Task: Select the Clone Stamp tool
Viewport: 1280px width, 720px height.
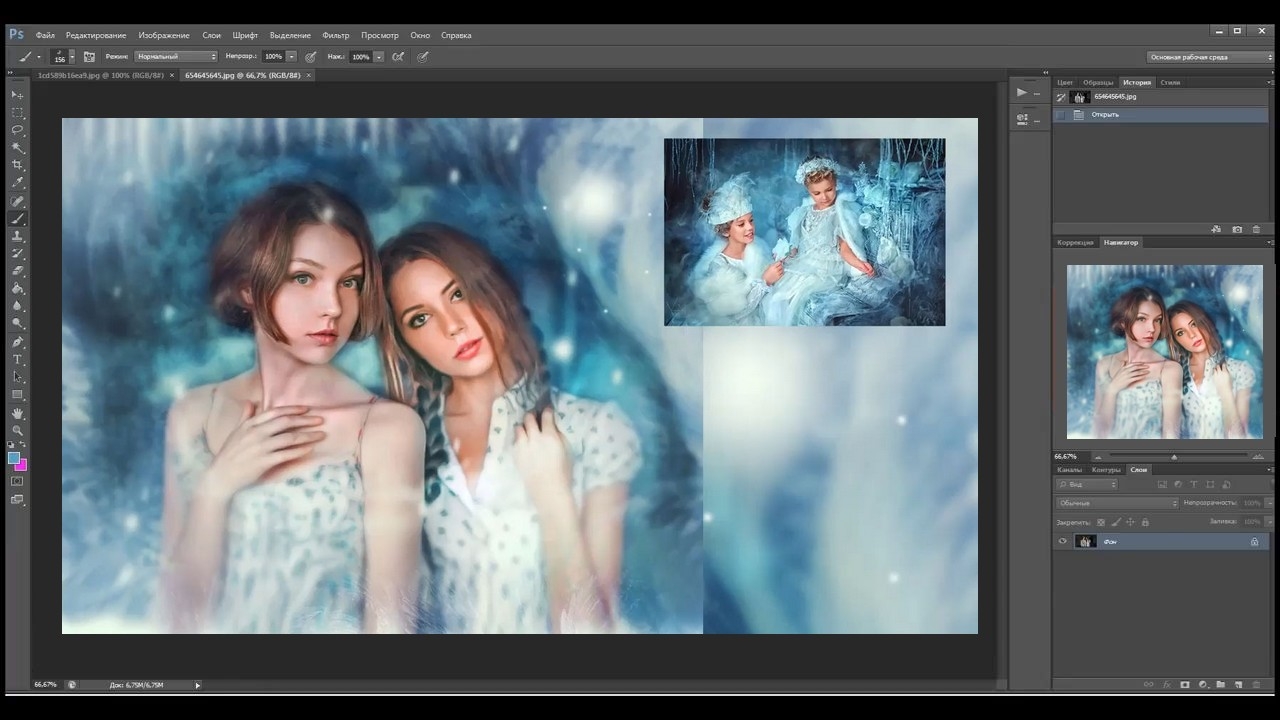Action: coord(18,236)
